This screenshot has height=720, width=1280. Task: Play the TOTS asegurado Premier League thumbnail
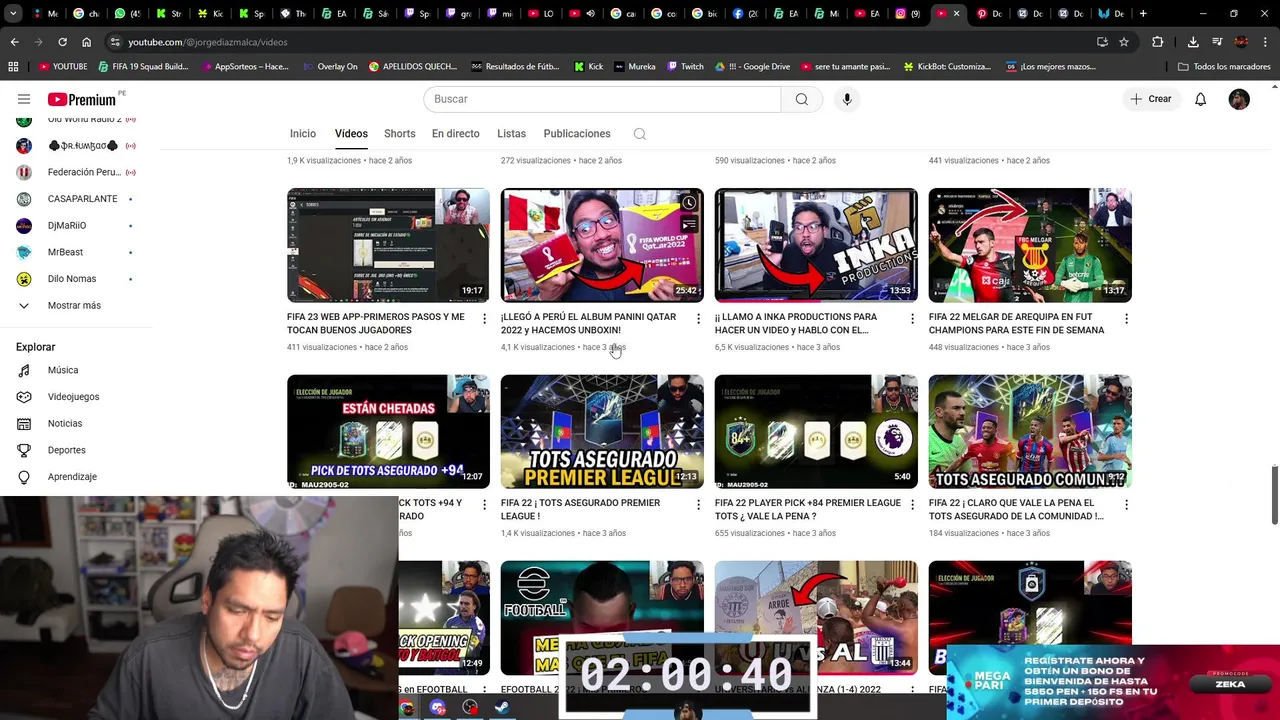(x=602, y=431)
